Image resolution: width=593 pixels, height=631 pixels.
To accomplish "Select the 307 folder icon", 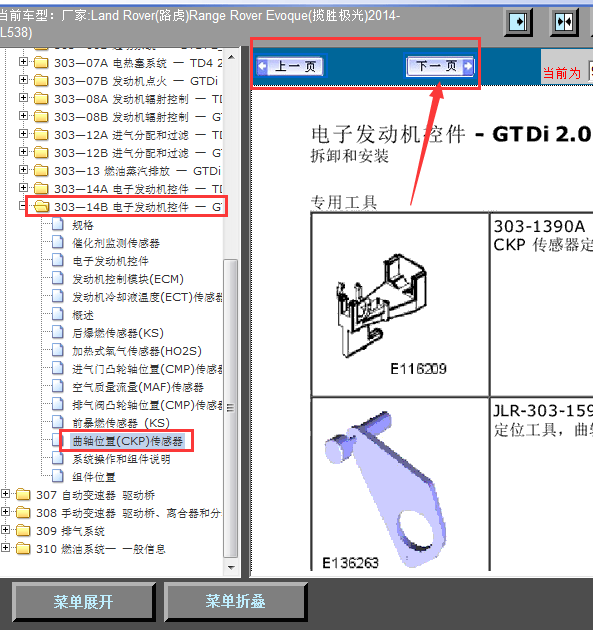I will click(x=23, y=495).
